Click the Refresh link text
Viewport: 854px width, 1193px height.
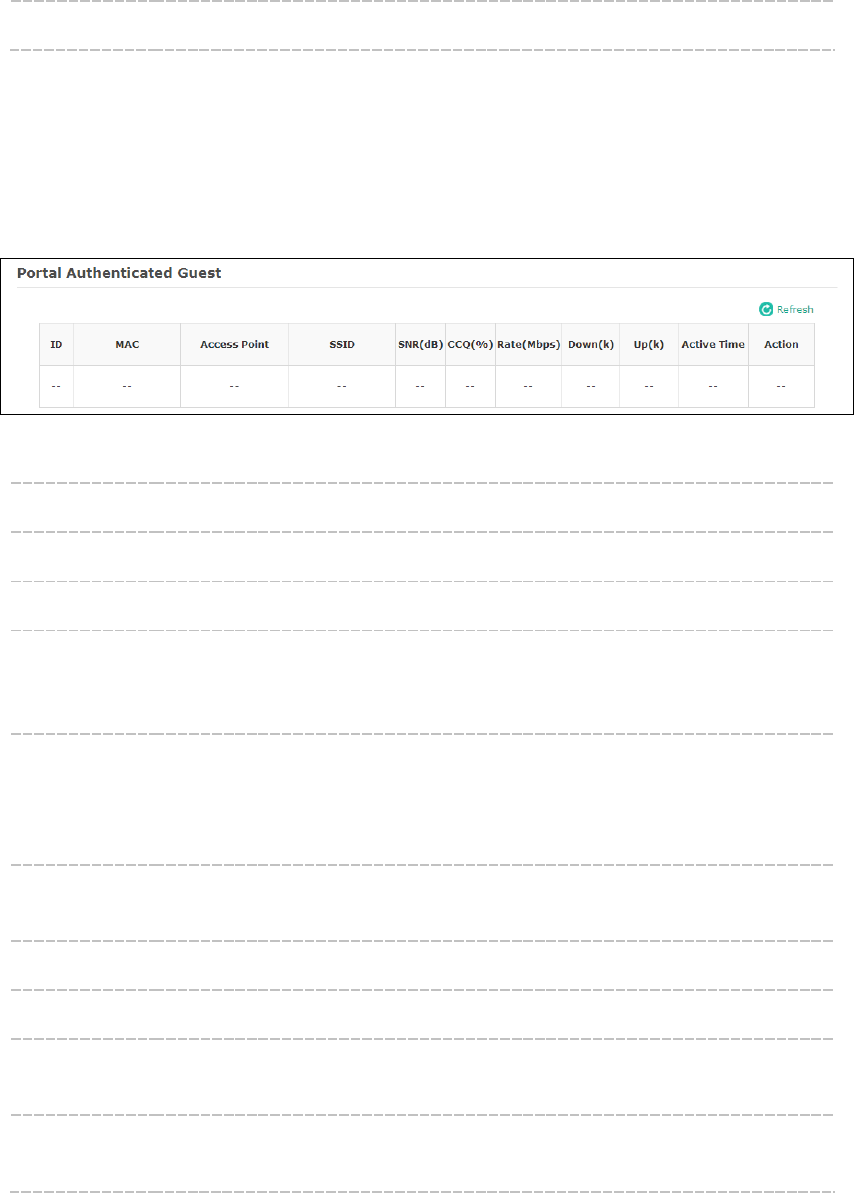click(795, 310)
